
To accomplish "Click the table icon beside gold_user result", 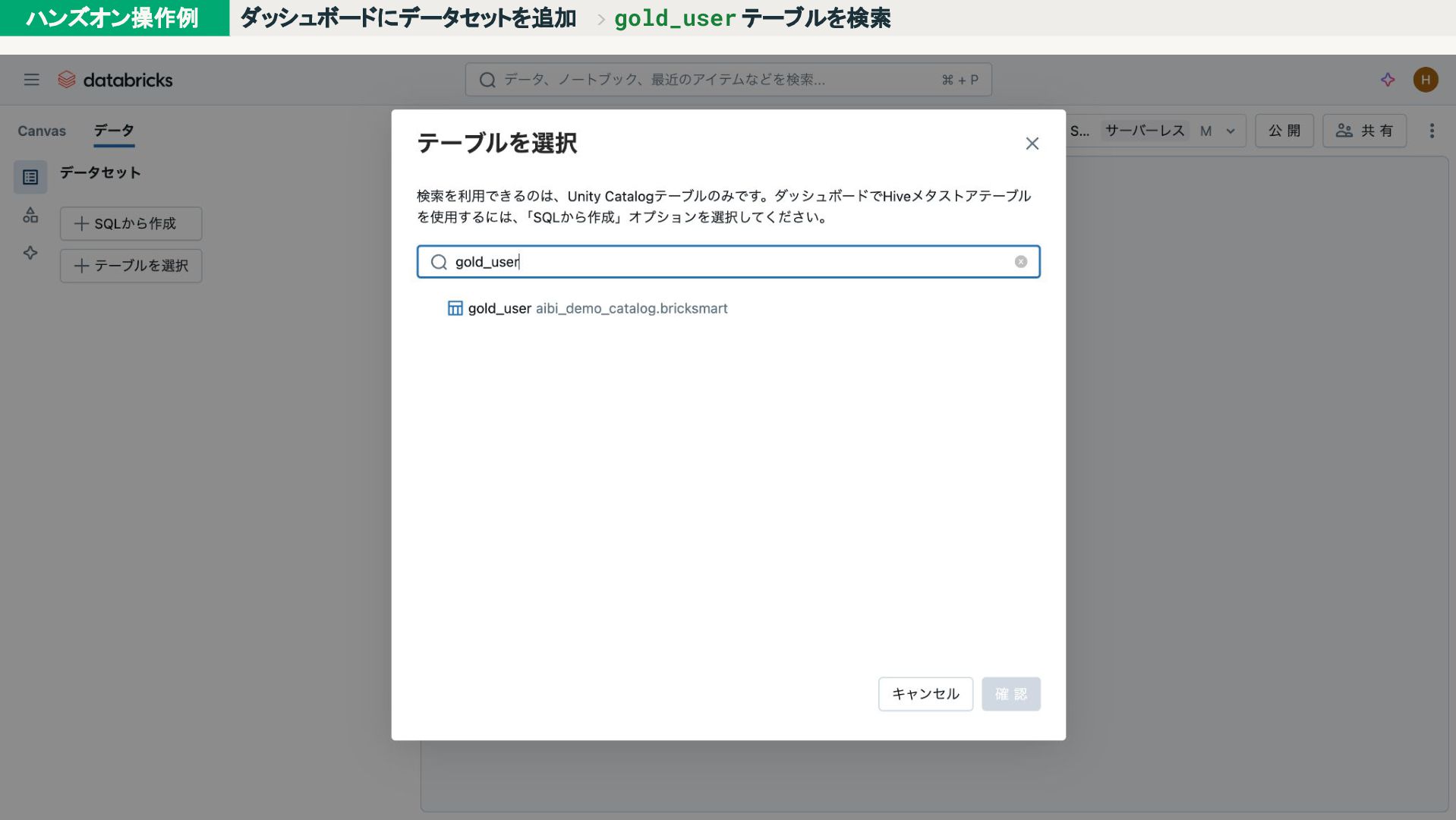I will point(455,308).
